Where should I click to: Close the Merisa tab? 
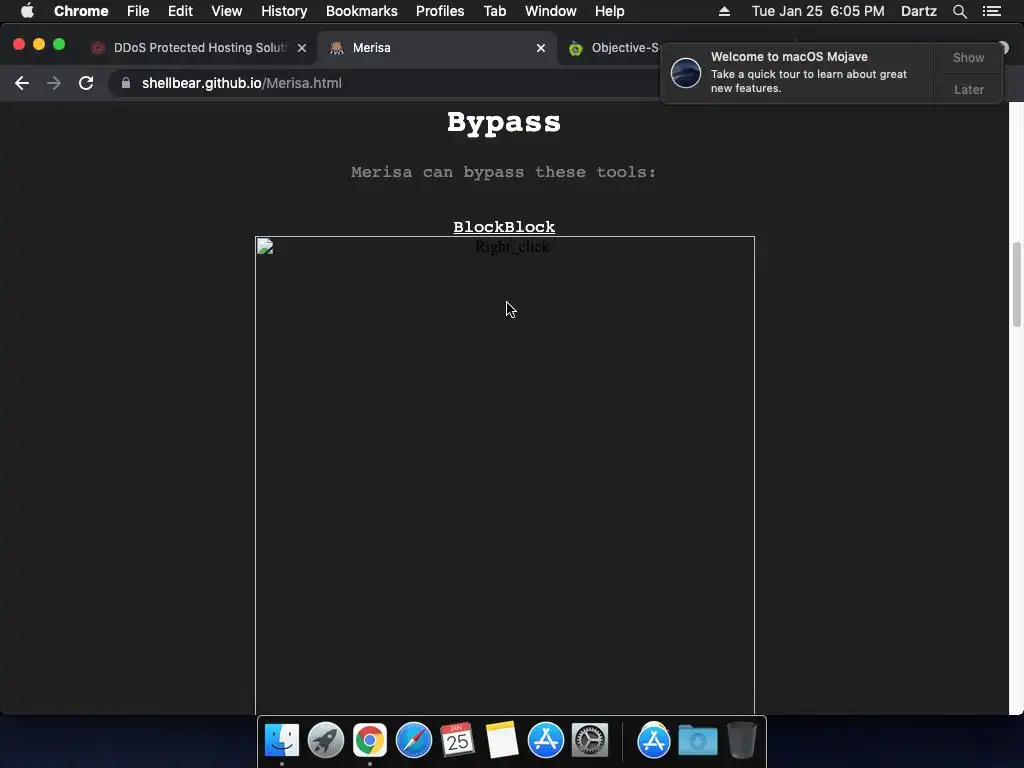pyautogui.click(x=541, y=48)
